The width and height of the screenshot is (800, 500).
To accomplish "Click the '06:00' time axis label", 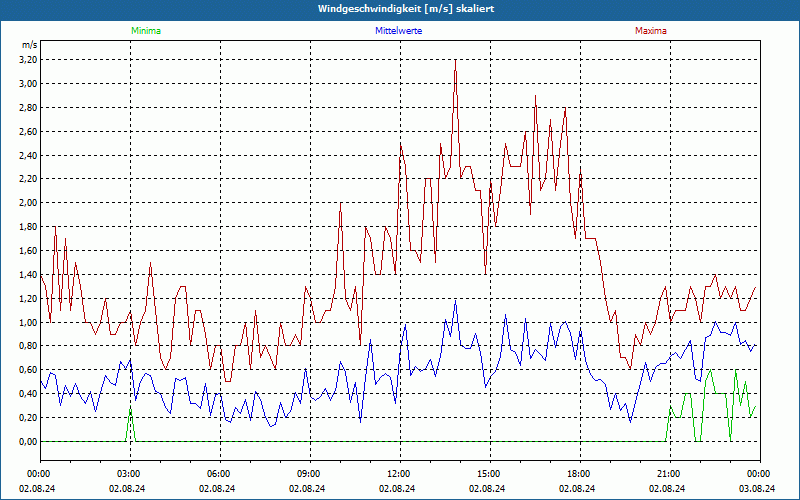I will tap(220, 474).
